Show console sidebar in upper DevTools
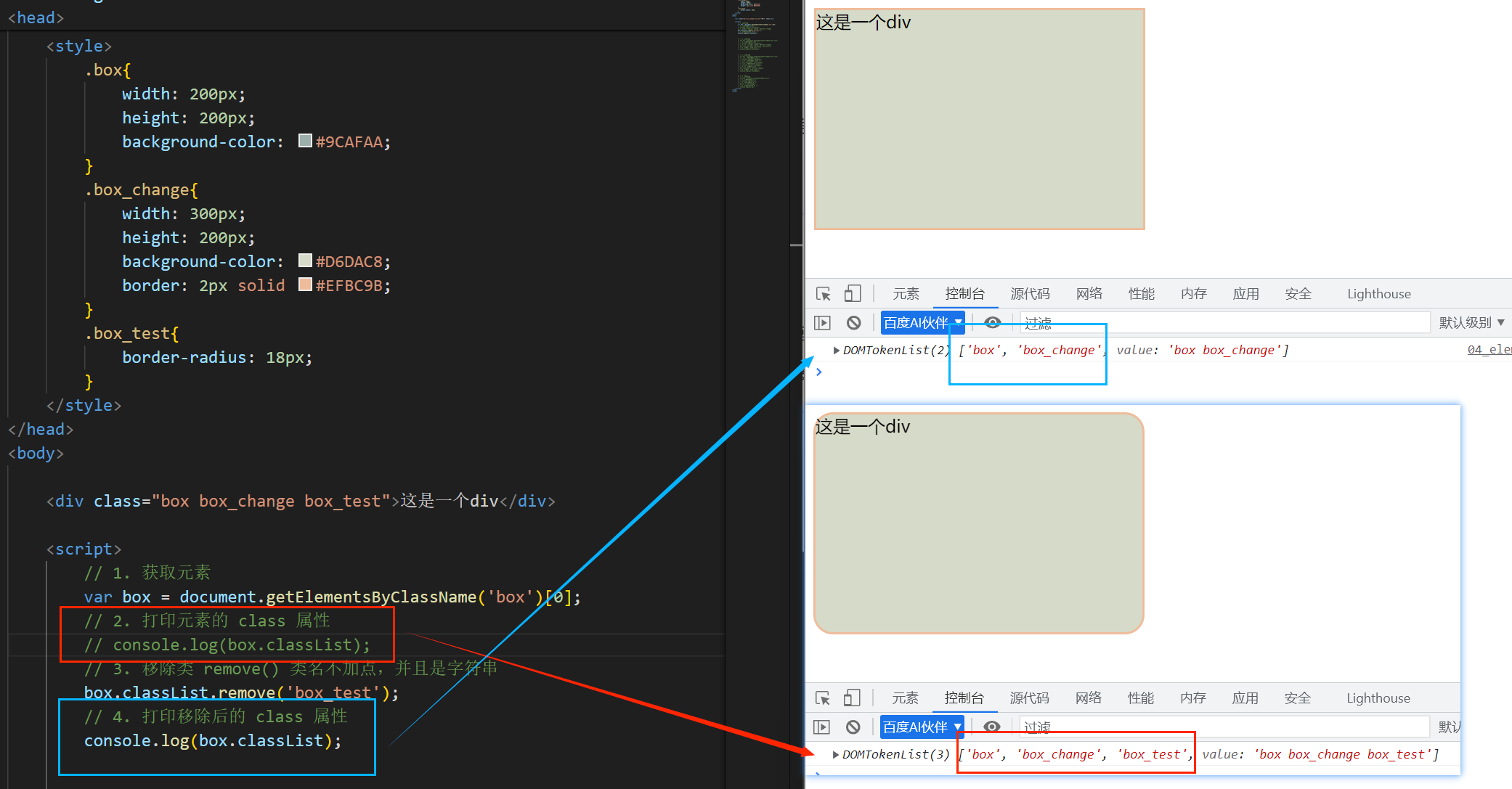The height and width of the screenshot is (789, 1512). pos(822,322)
